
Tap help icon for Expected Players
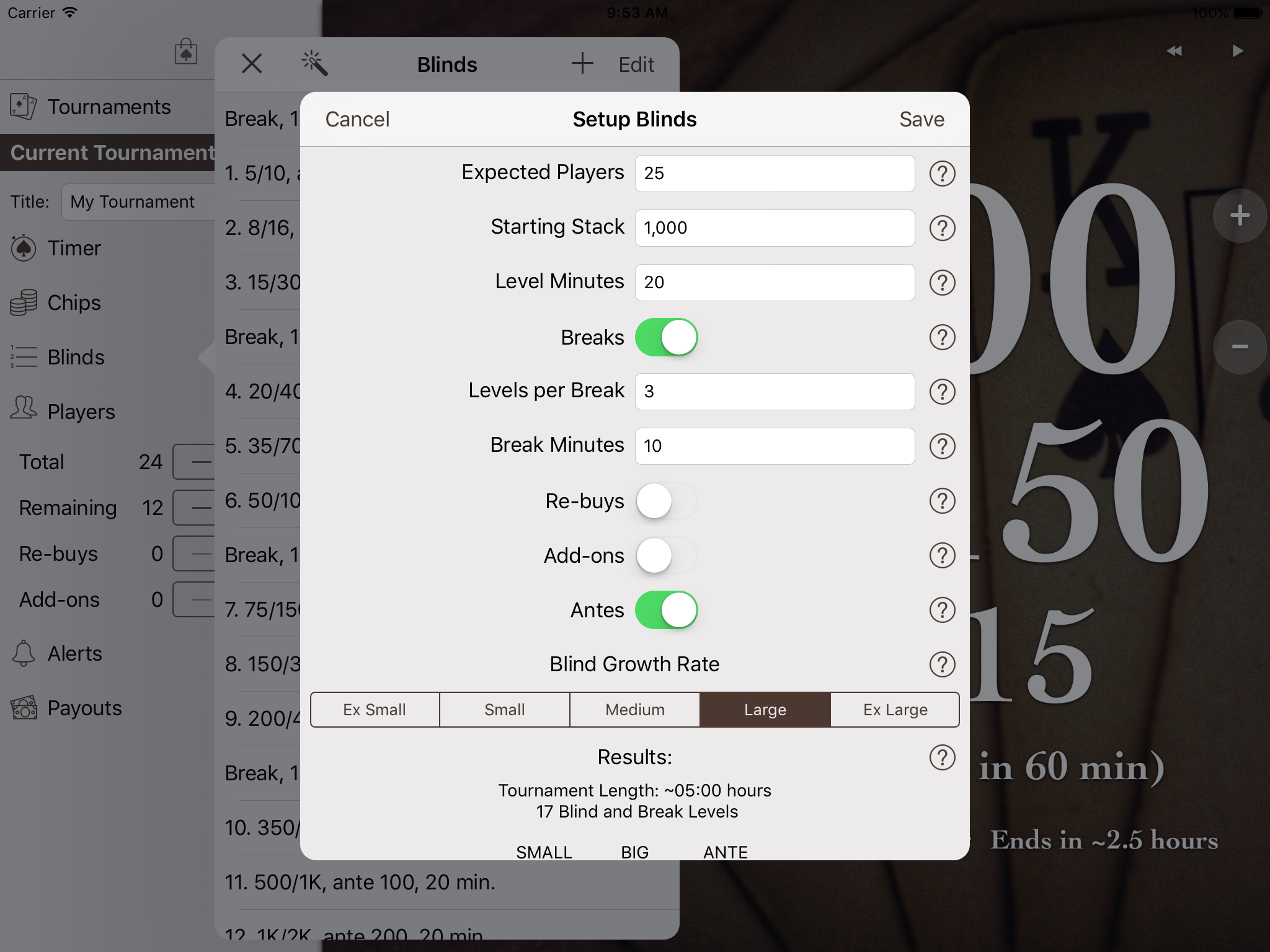pos(942,174)
